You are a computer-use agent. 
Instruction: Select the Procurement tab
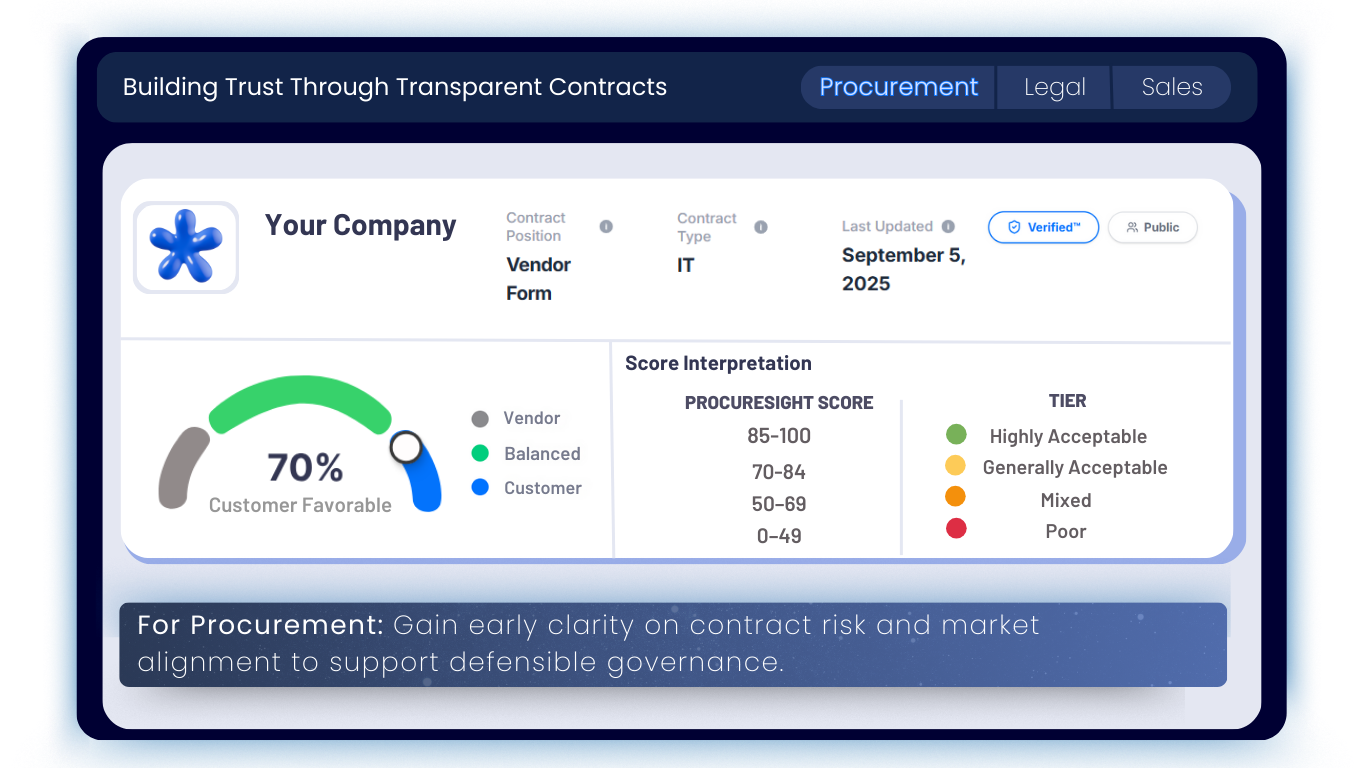[897, 87]
